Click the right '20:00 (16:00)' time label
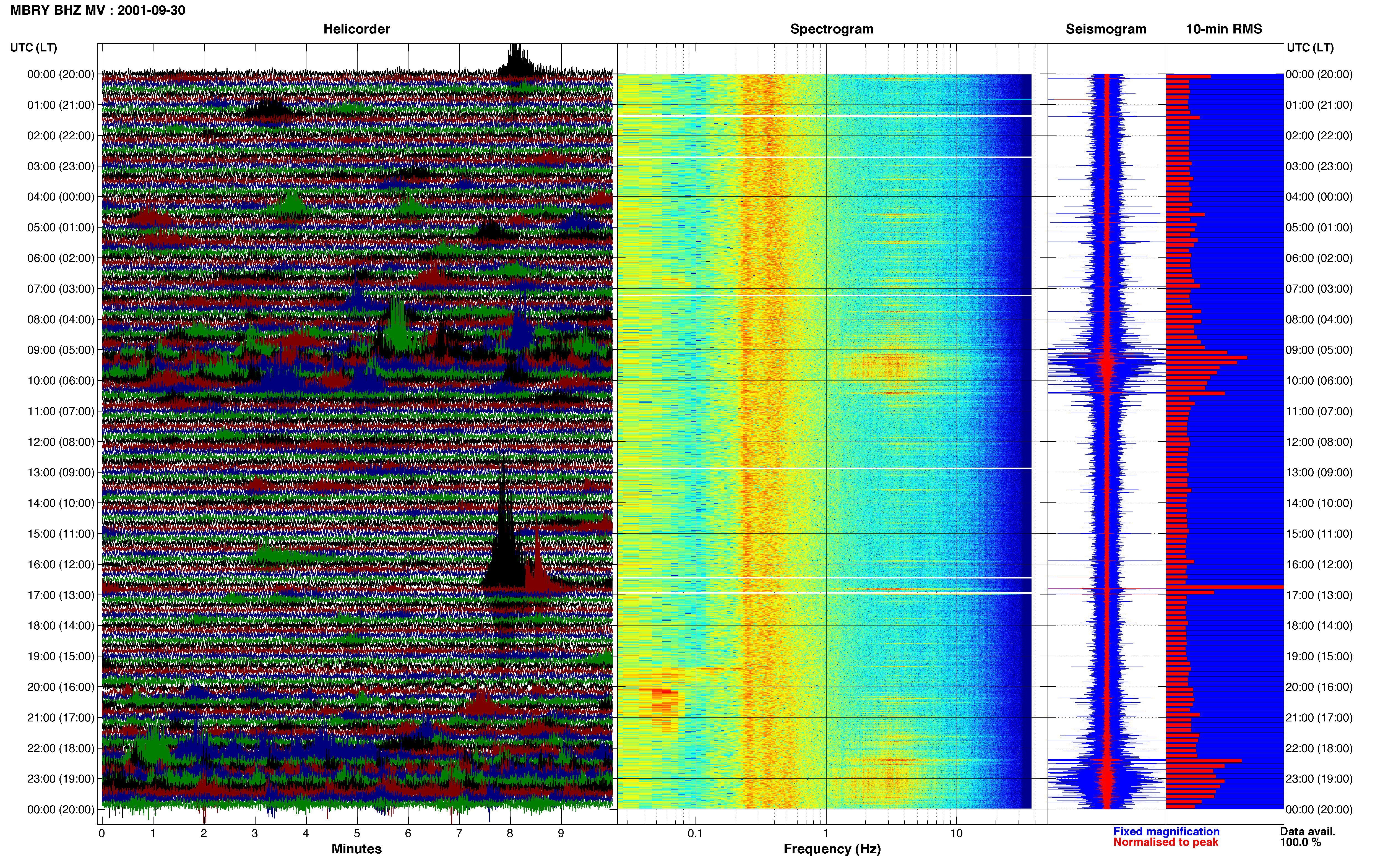 pyautogui.click(x=1319, y=687)
